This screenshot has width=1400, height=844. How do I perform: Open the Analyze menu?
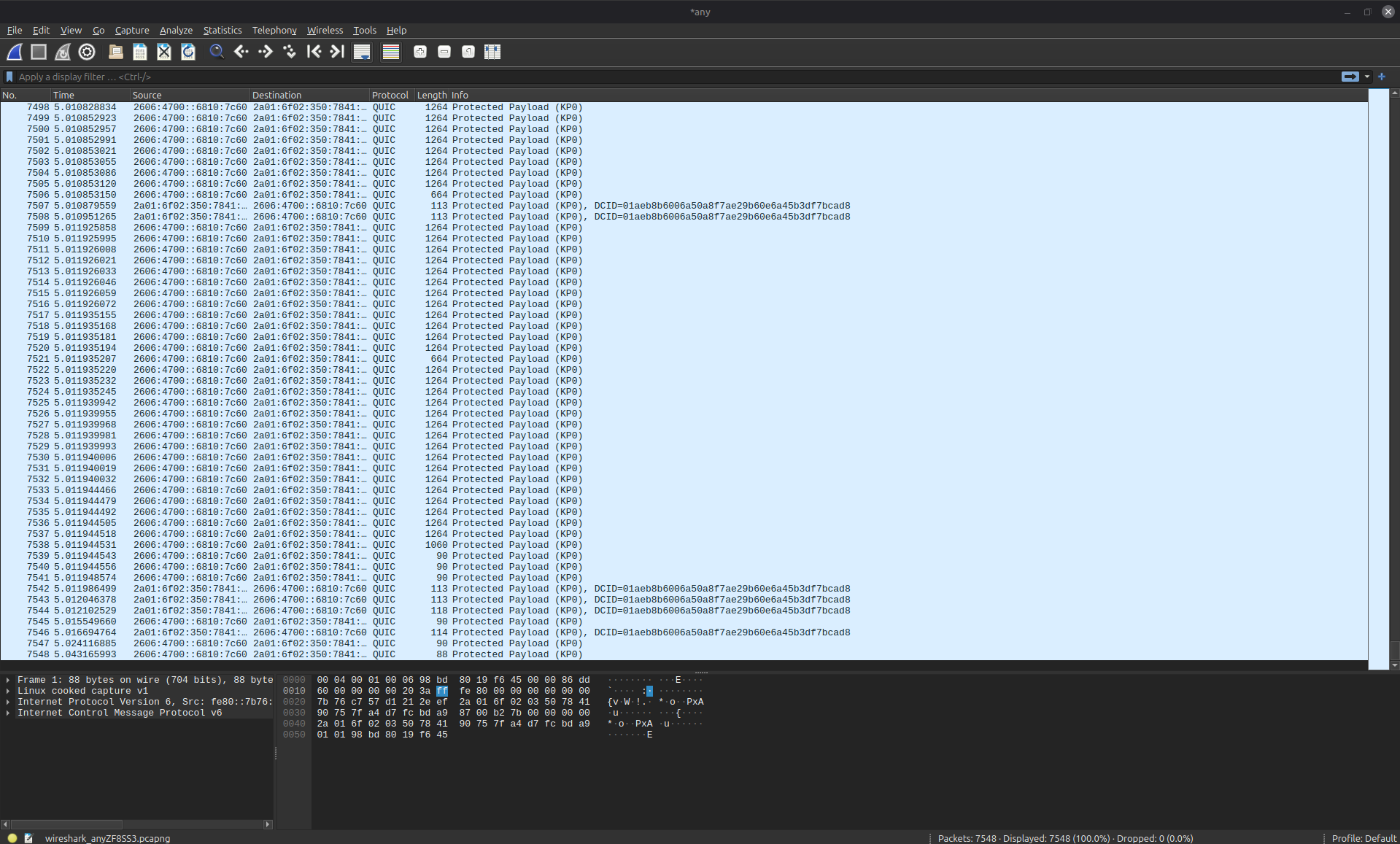pyautogui.click(x=176, y=30)
